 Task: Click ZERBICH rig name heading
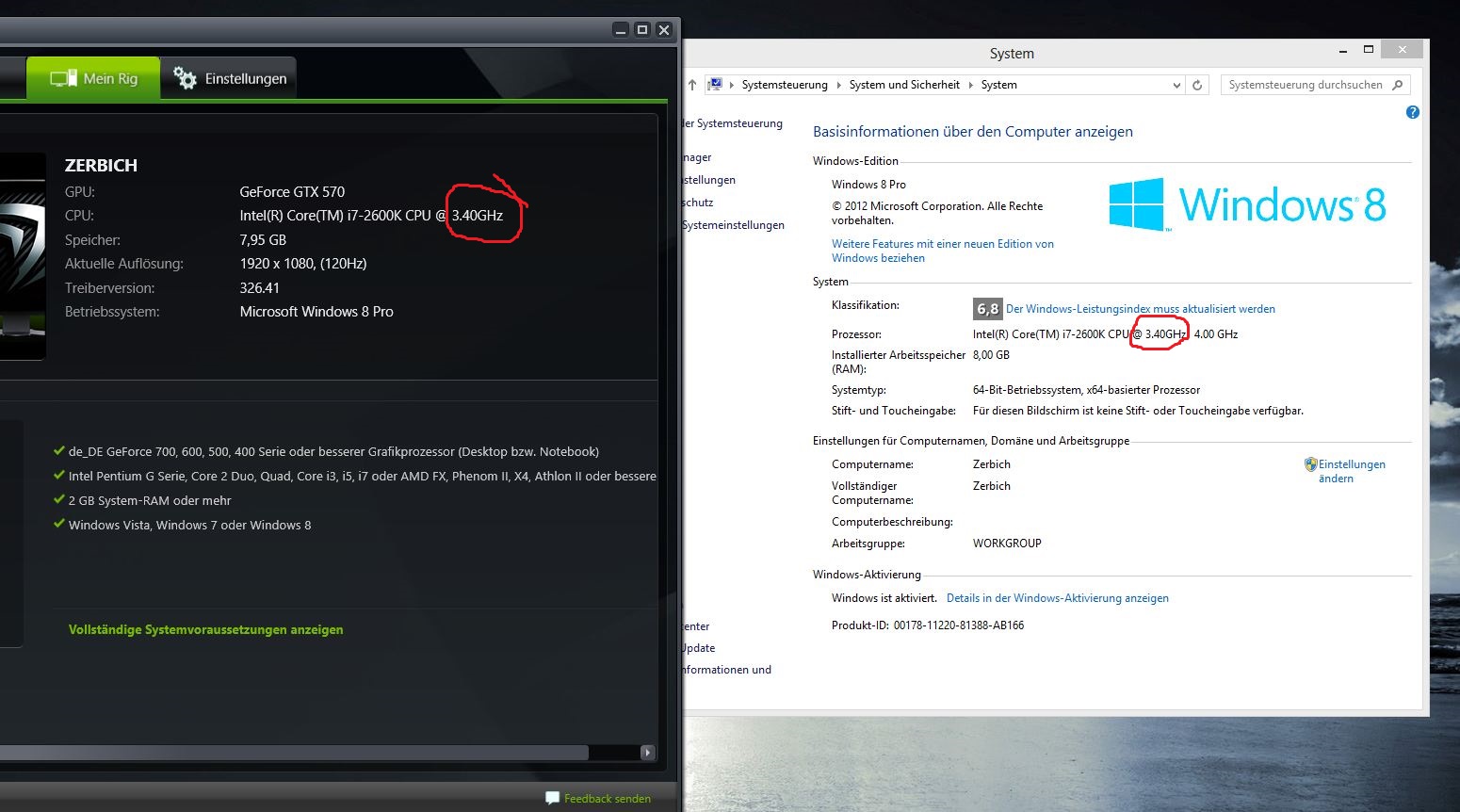coord(101,165)
